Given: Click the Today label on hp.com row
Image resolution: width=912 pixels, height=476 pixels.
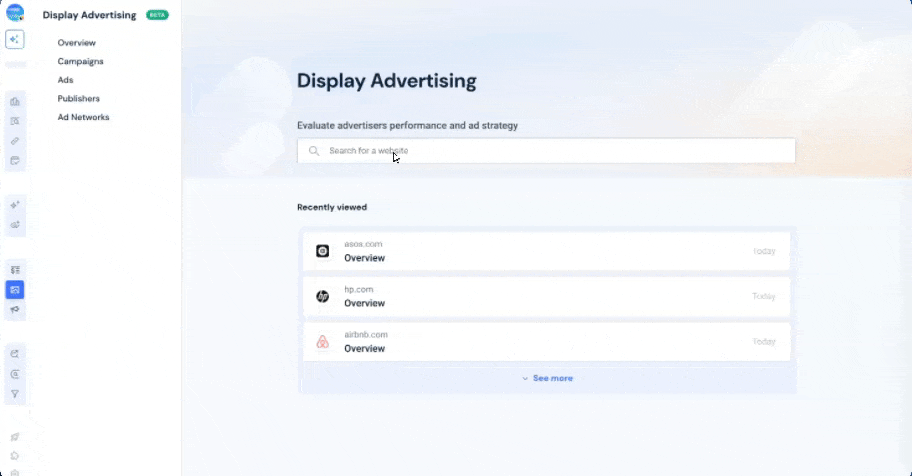Looking at the screenshot, I should [764, 296].
